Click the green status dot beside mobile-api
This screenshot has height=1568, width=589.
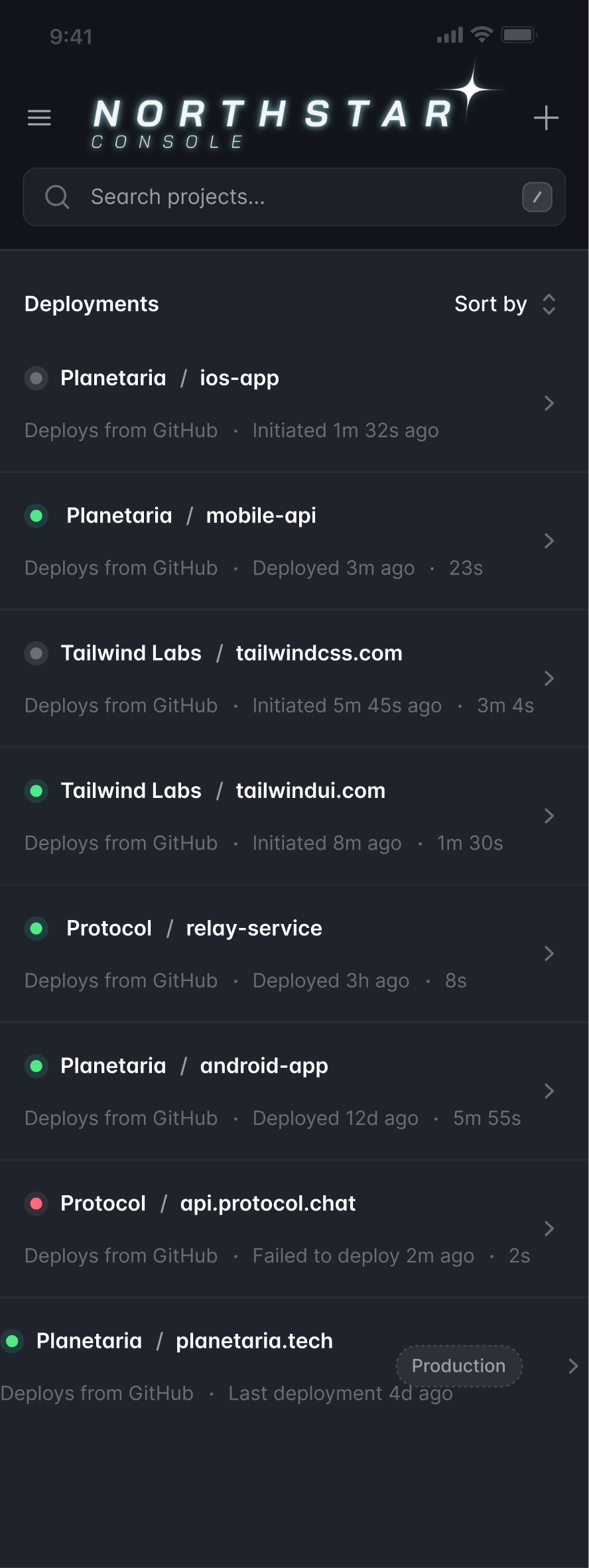click(36, 515)
